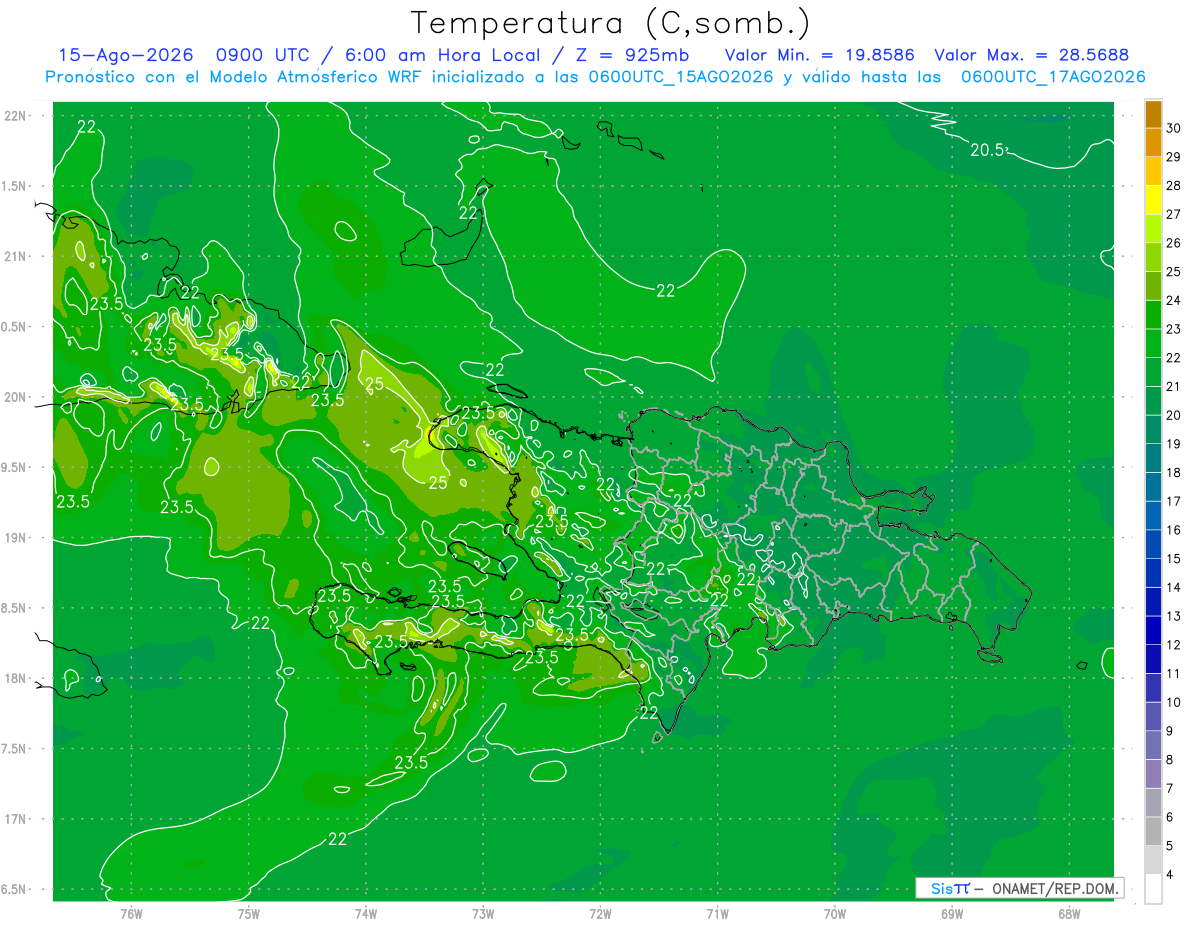Click the '30' value on the color legend
The width and height of the screenshot is (1200, 927).
(x=1174, y=129)
